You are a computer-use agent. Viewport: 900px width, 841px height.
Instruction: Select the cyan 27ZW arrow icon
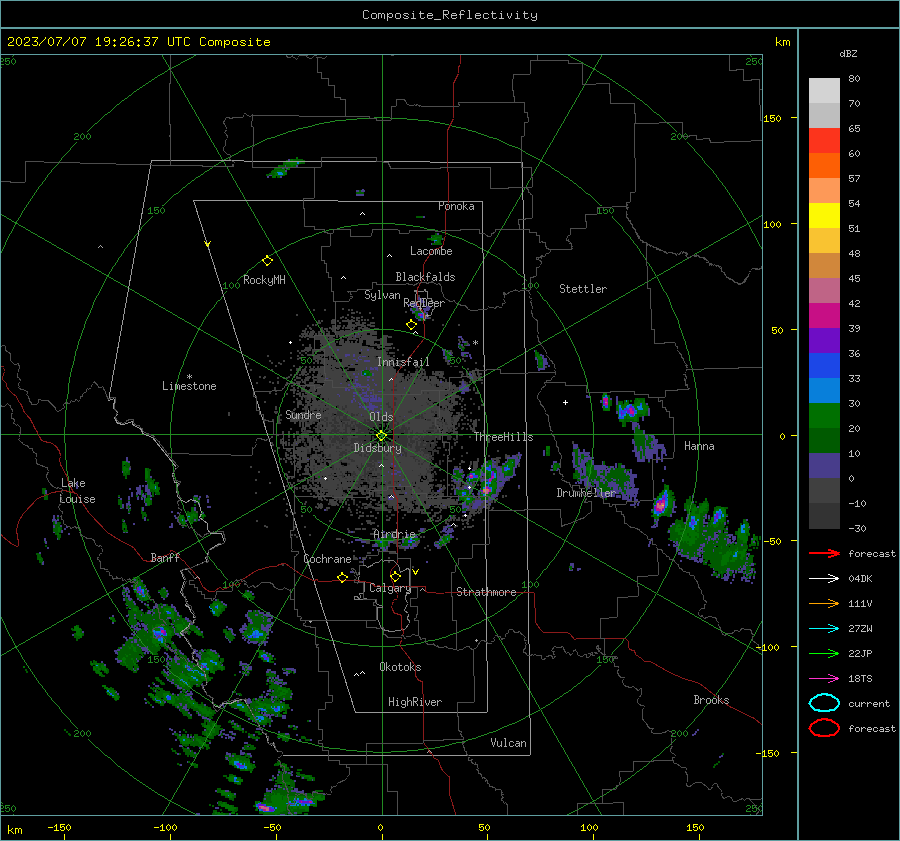824,629
